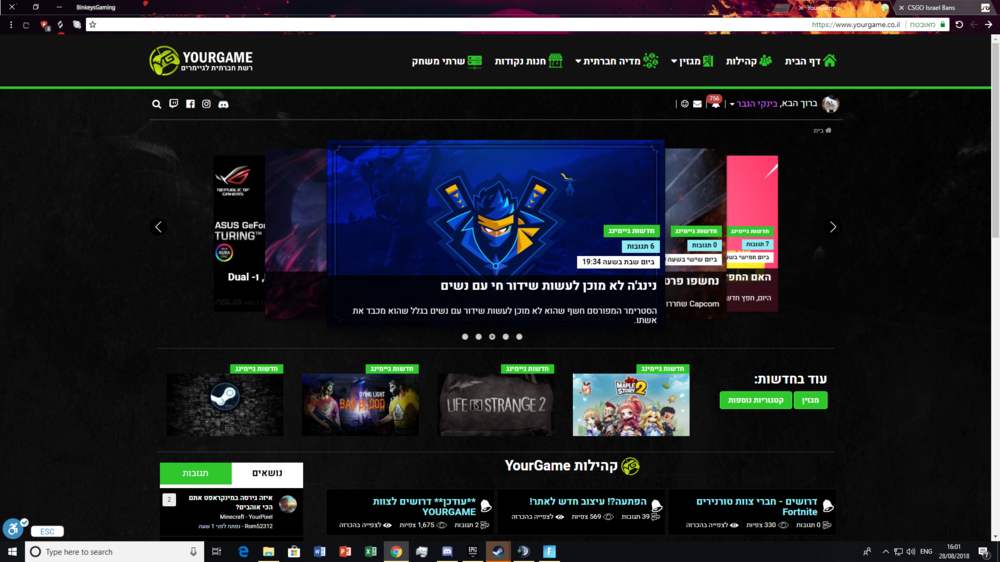Open the user account dropdown arrow

pyautogui.click(x=732, y=104)
